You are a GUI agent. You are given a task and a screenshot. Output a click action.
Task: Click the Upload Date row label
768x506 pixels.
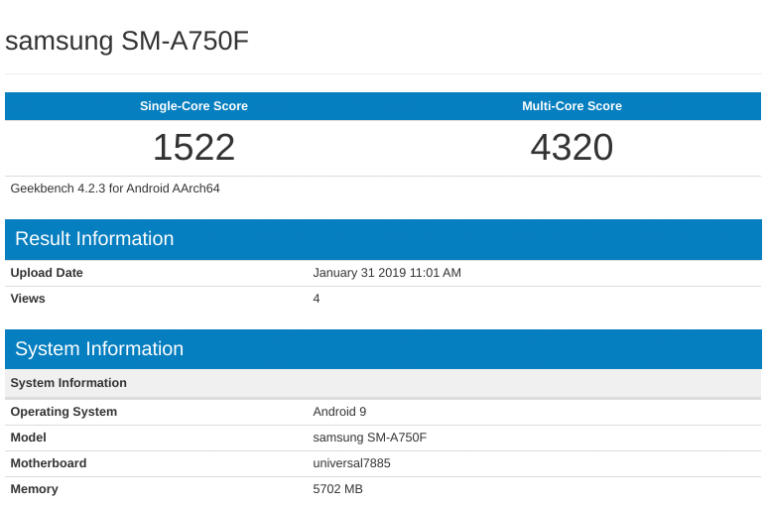pos(47,273)
